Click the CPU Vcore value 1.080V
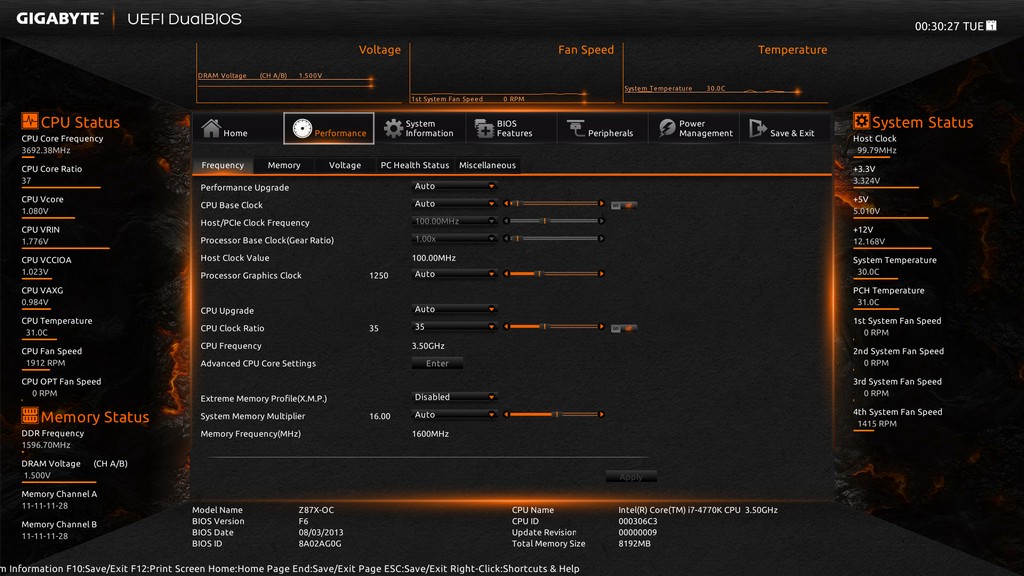The width and height of the screenshot is (1024, 576). pyautogui.click(x=35, y=211)
